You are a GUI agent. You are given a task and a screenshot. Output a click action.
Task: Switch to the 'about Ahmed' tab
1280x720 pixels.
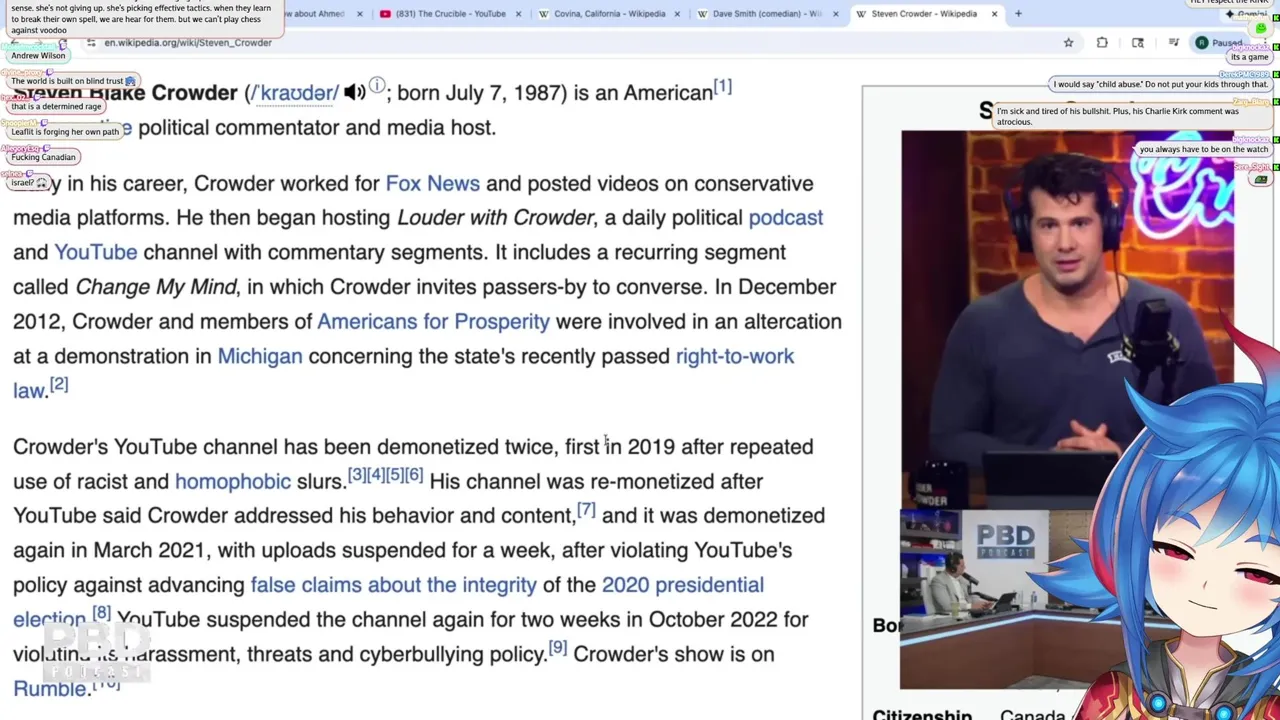click(320, 14)
